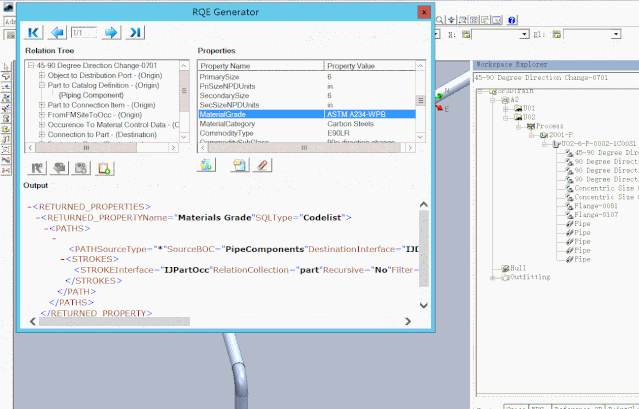Click the Flange-0081 icon in Workspace Explorer

coord(569,206)
